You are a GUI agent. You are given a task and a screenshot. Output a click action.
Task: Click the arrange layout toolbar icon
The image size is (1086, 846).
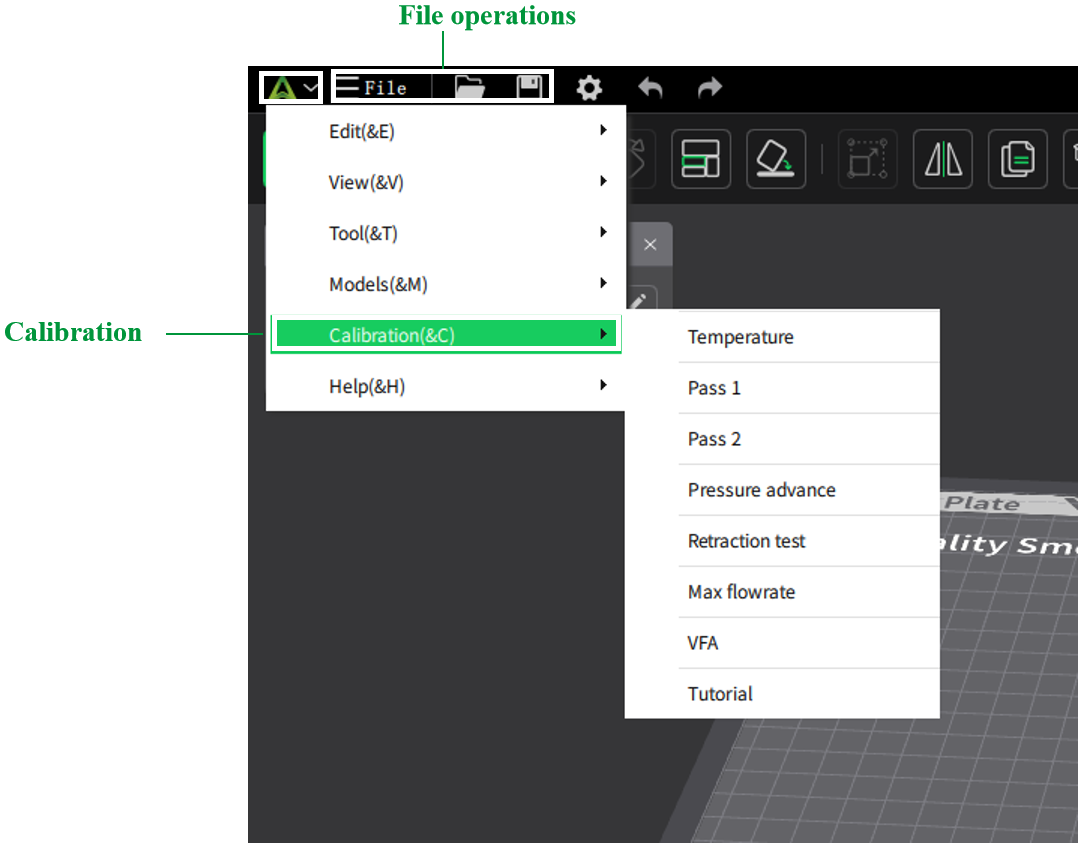click(x=700, y=159)
